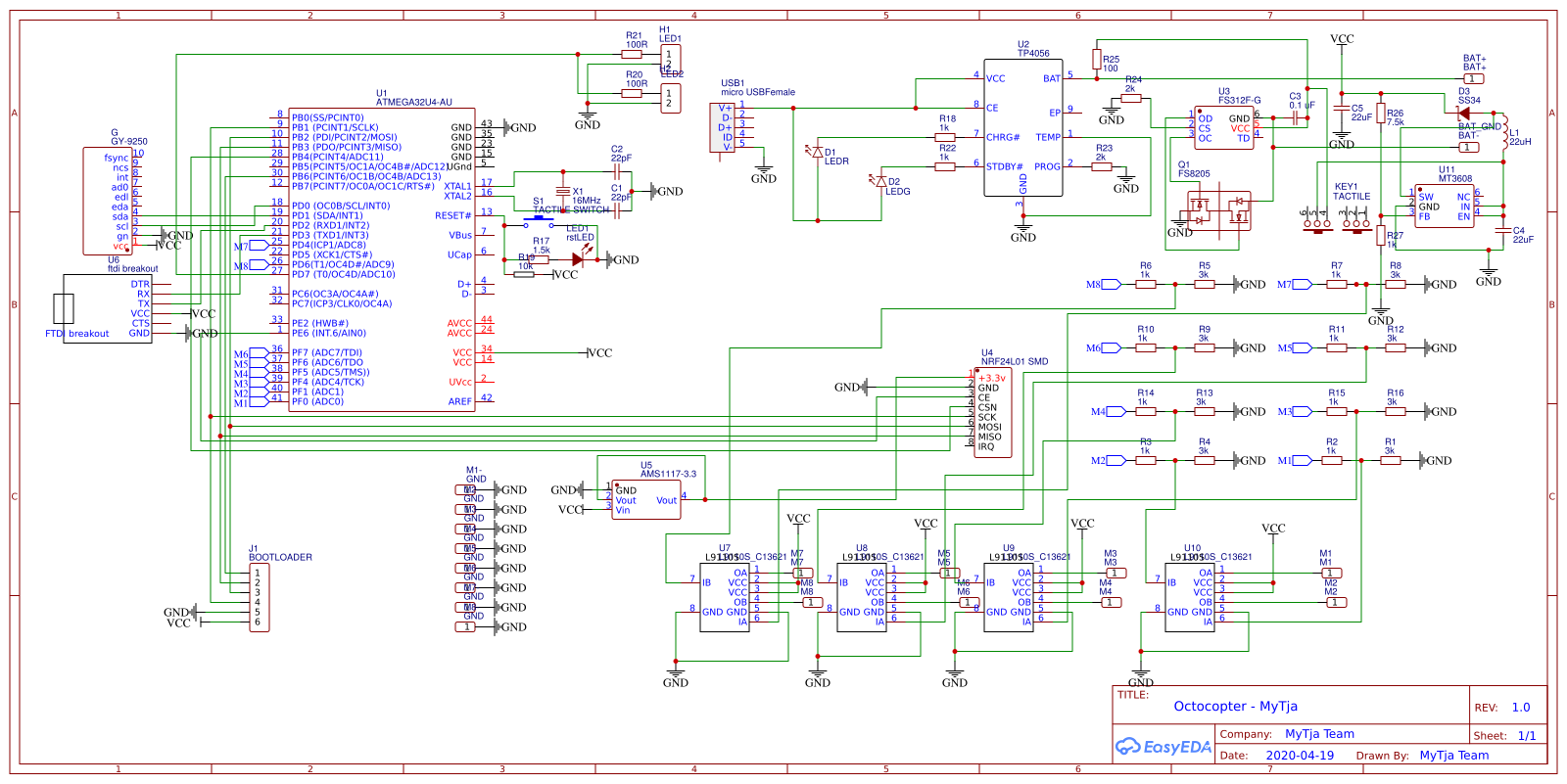Click the NRF24L01 SMD module U4
The image size is (1567, 784).
tap(992, 412)
